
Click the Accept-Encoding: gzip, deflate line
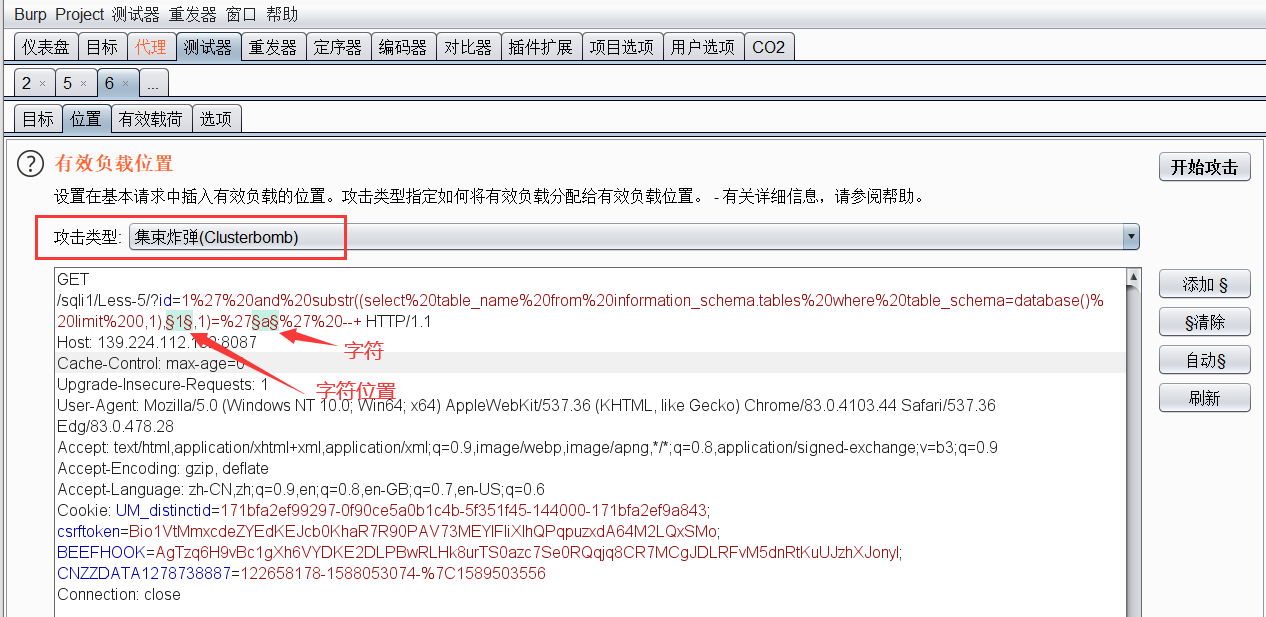163,469
